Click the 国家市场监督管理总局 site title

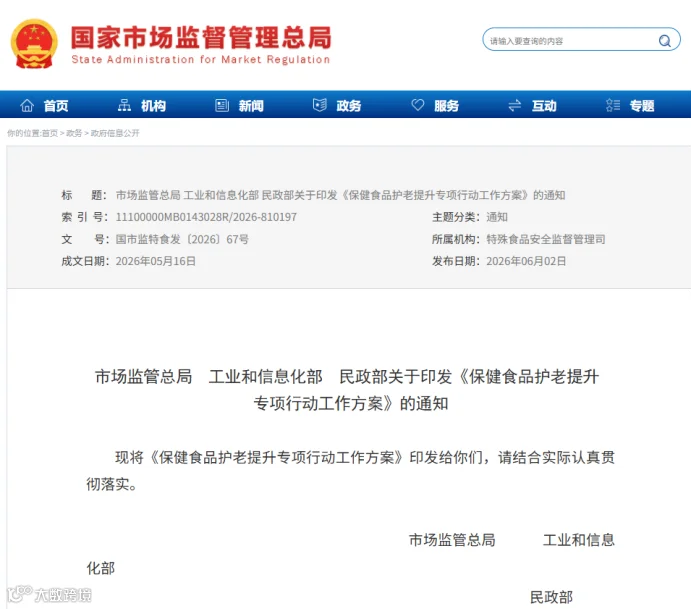201,37
